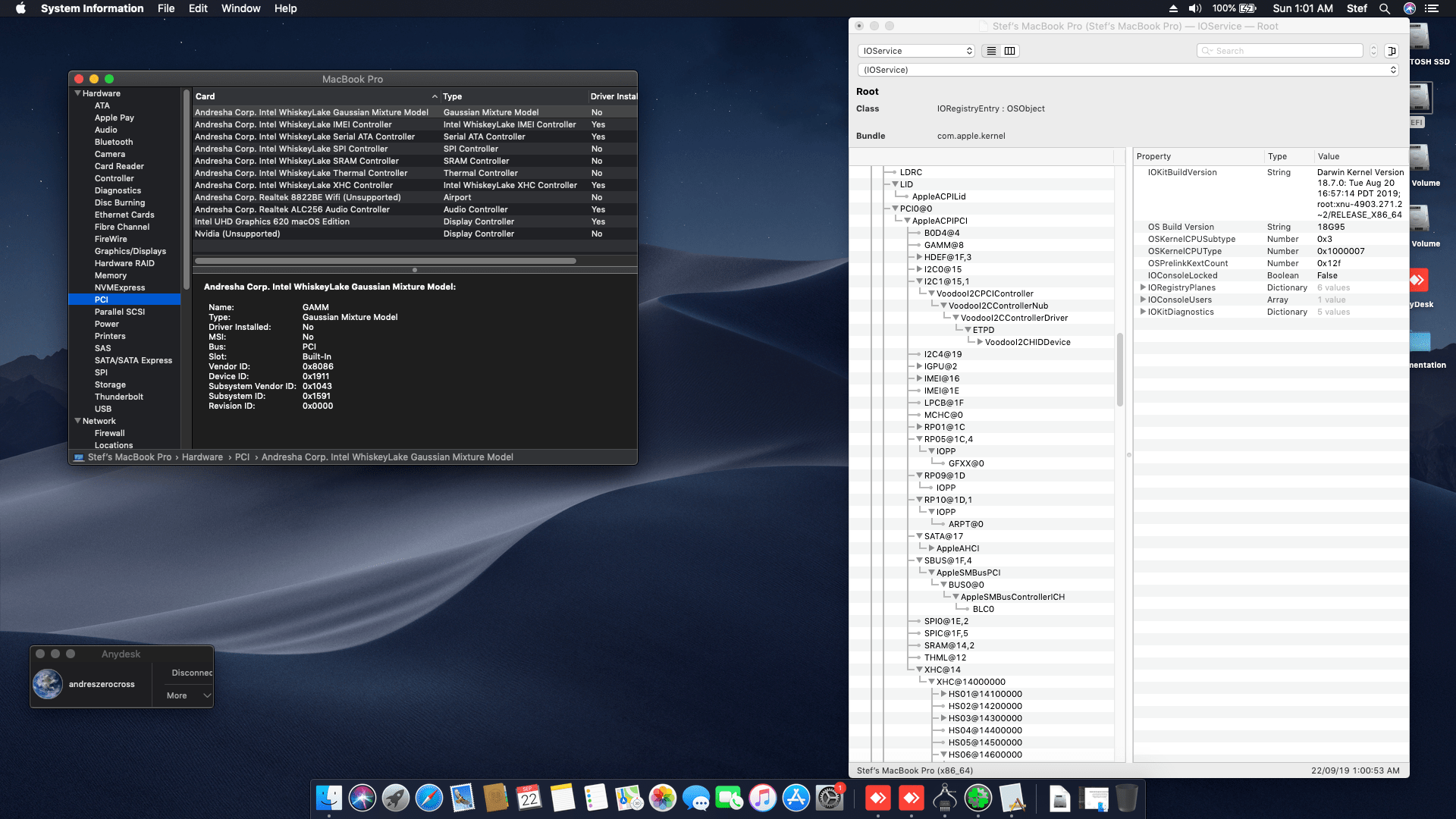1456x819 pixels.
Task: Open App Store from the Dock
Action: [796, 798]
